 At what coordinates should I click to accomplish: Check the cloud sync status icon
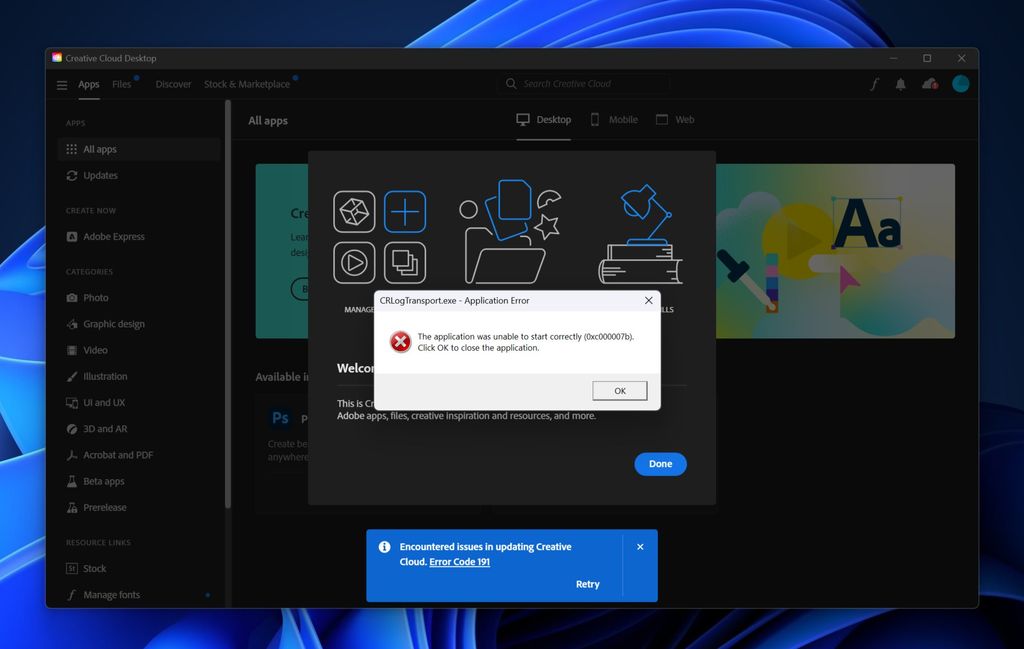[x=928, y=84]
